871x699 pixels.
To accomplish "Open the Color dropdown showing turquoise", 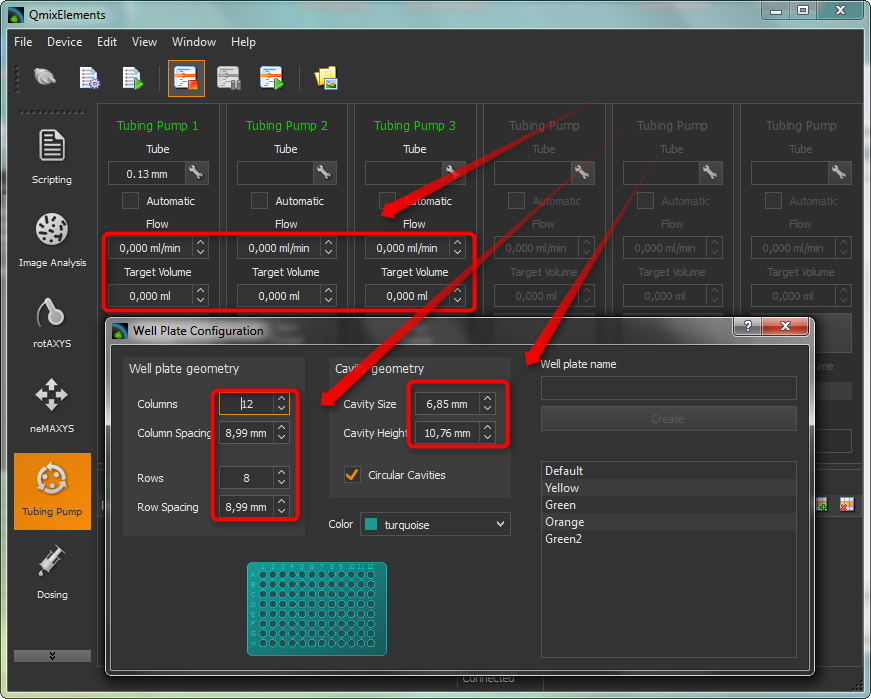I will (435, 524).
